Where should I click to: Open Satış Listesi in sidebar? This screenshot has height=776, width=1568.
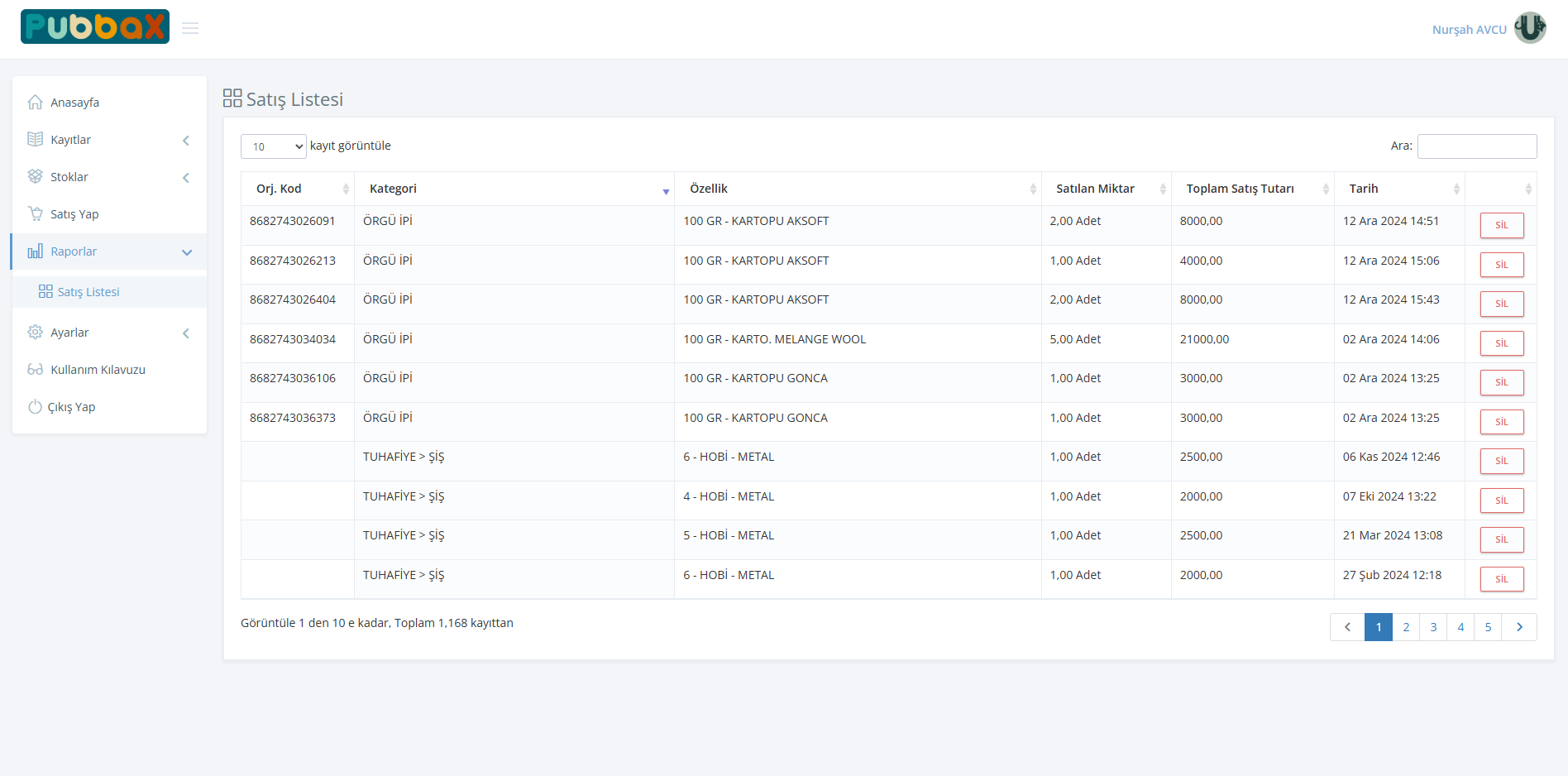(x=88, y=292)
